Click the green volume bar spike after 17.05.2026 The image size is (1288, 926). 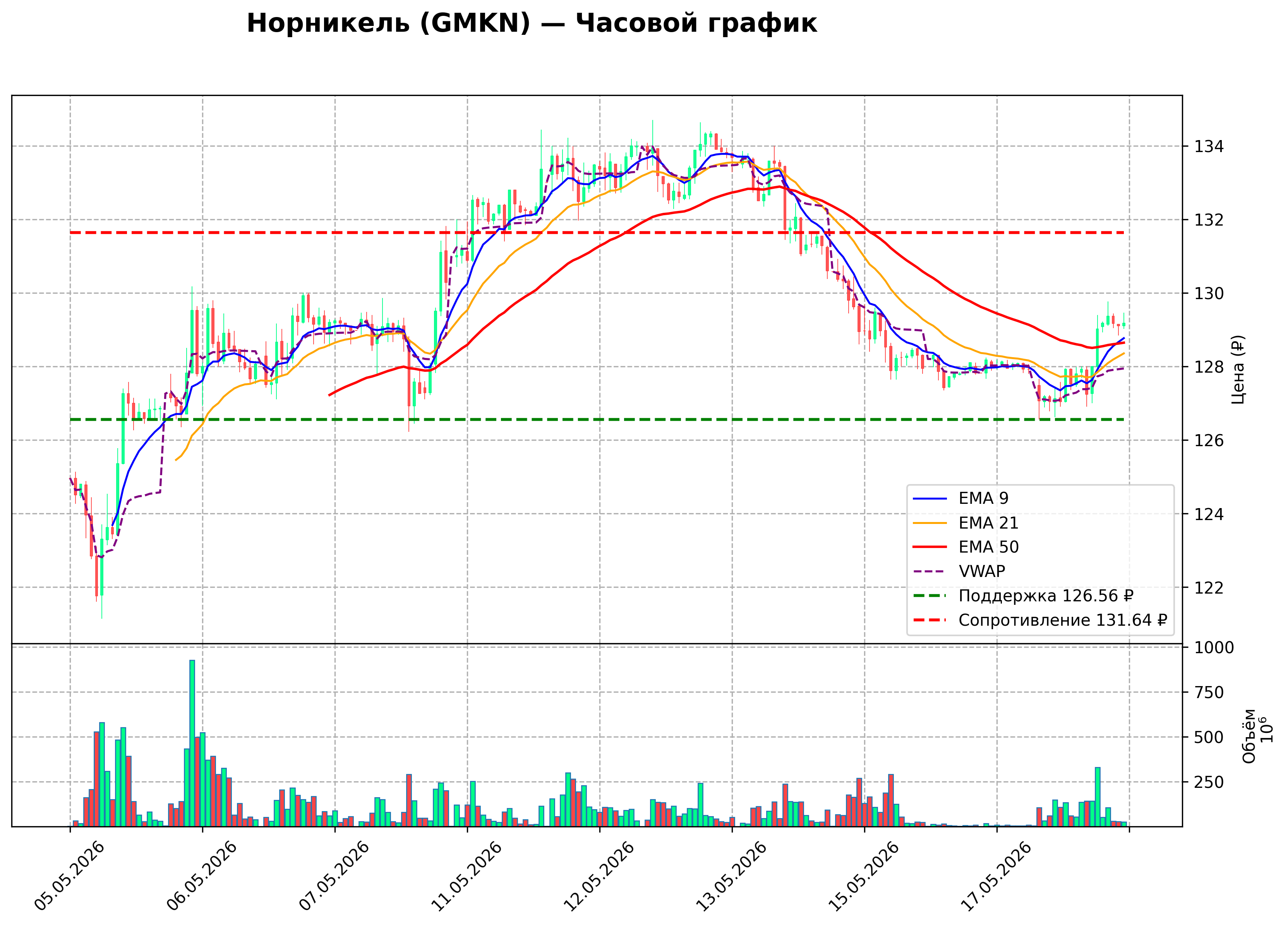[x=1098, y=797]
